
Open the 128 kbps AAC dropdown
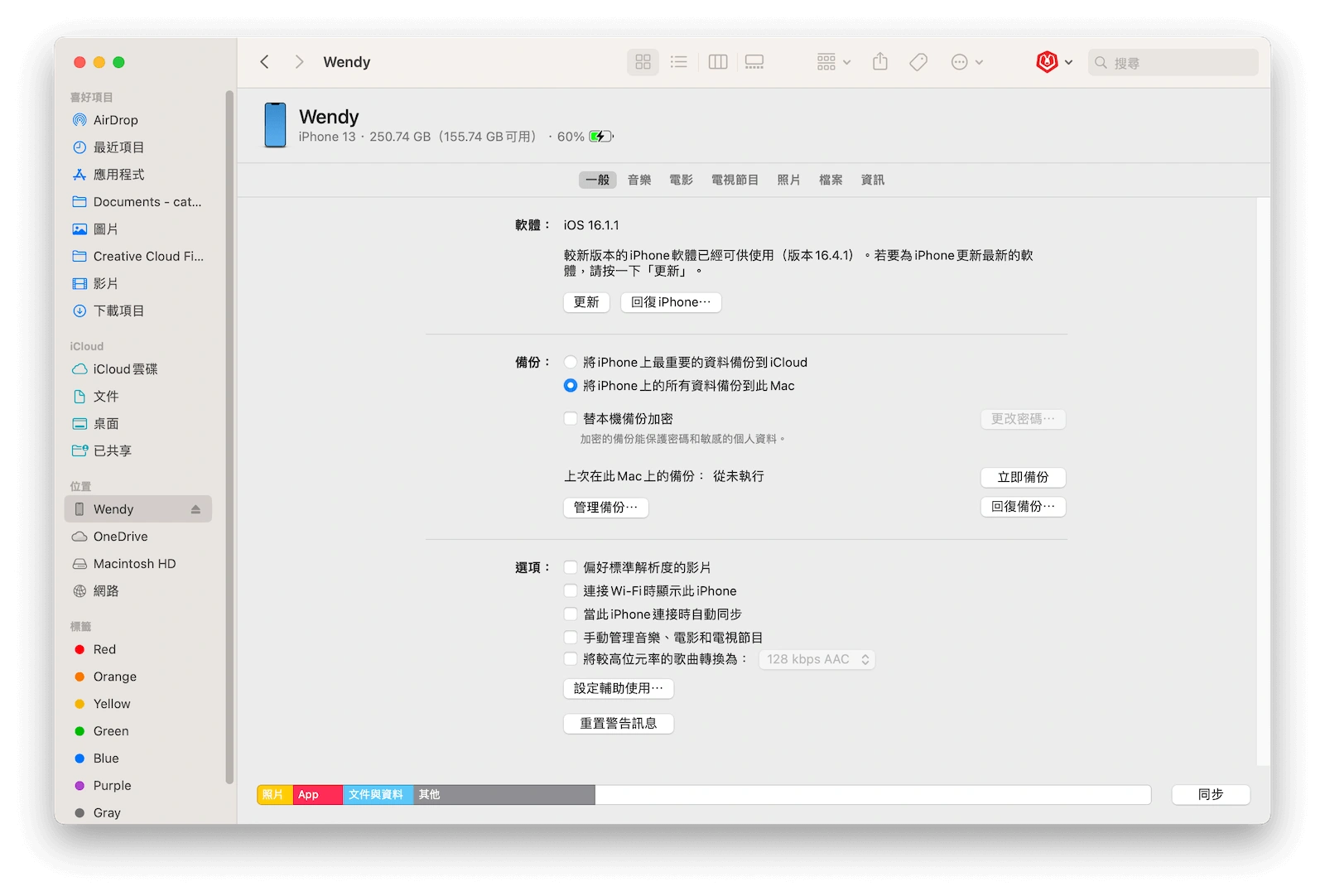click(x=817, y=659)
